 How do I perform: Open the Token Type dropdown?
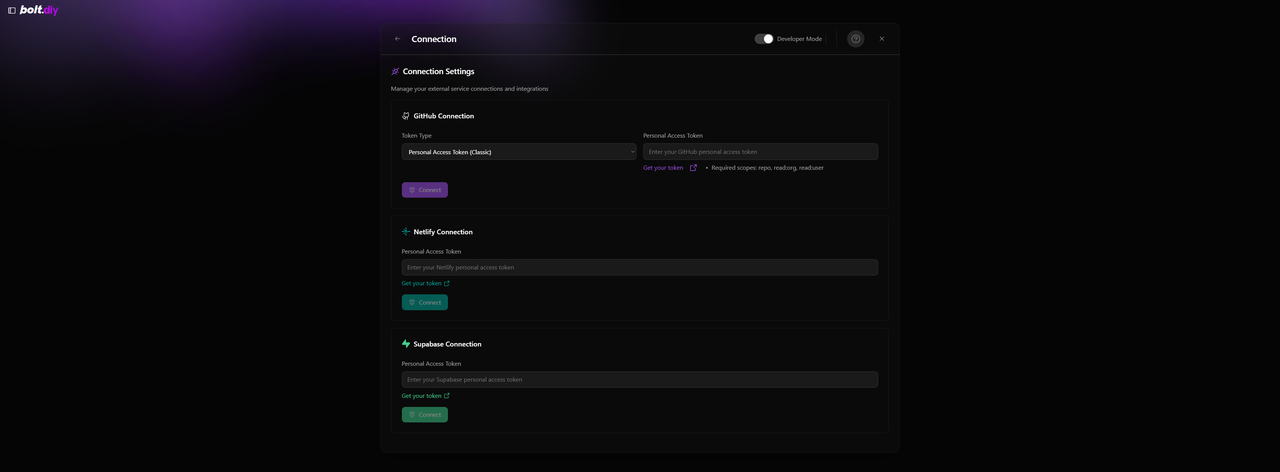pos(519,152)
